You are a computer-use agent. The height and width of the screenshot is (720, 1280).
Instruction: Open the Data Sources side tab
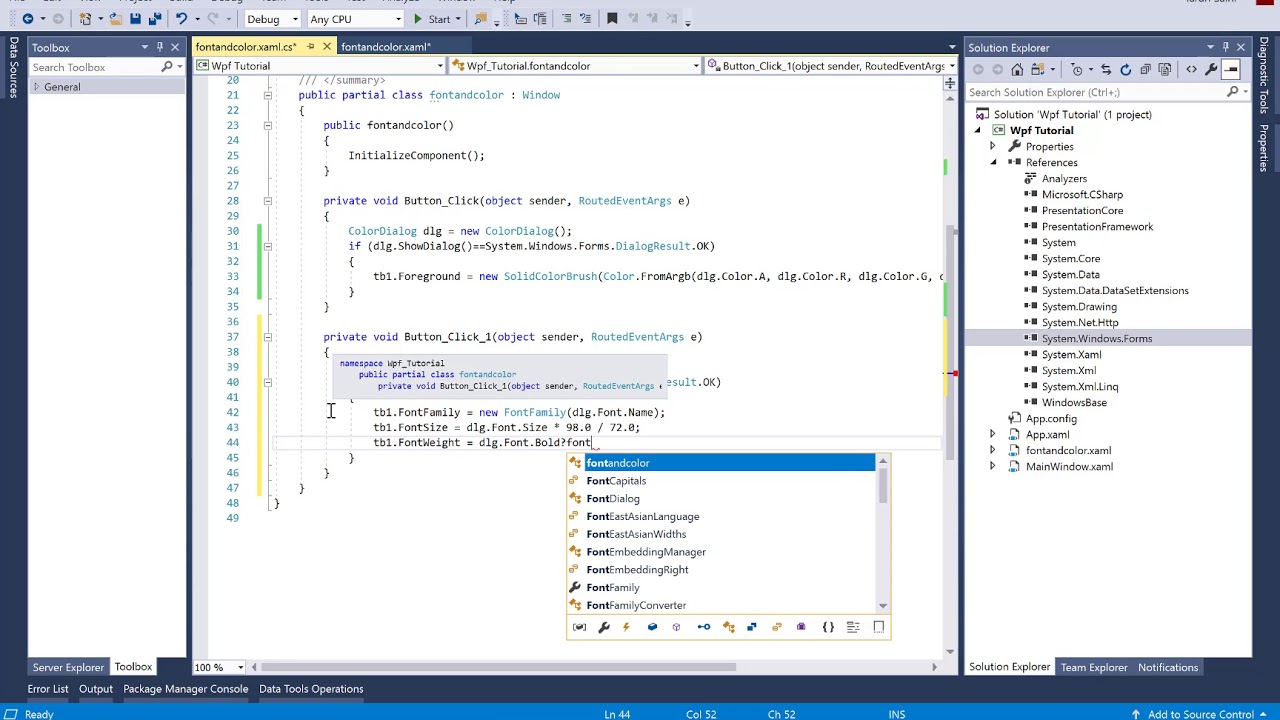[14, 69]
